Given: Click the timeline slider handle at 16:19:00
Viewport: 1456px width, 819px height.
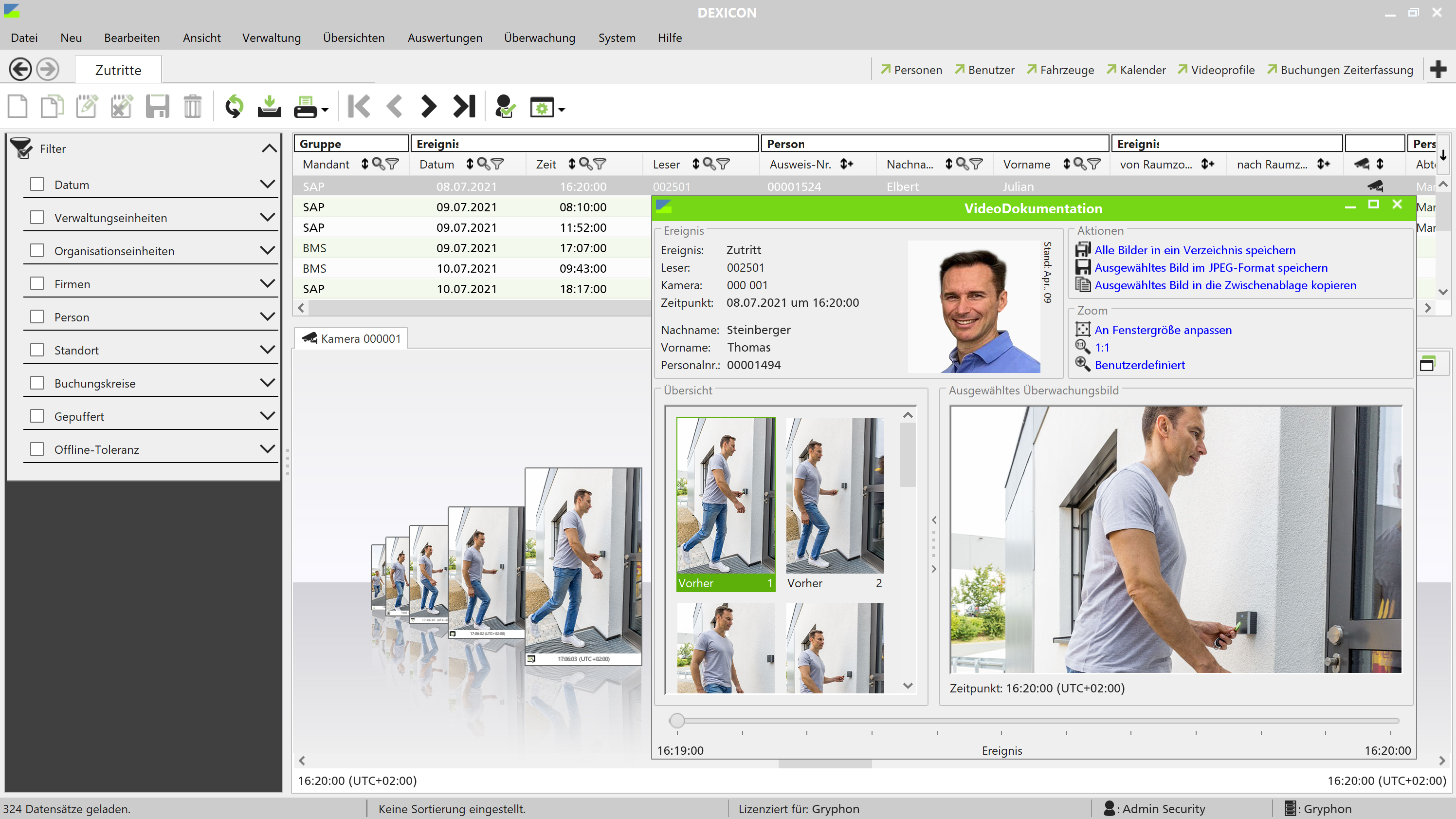Looking at the screenshot, I should [x=676, y=720].
